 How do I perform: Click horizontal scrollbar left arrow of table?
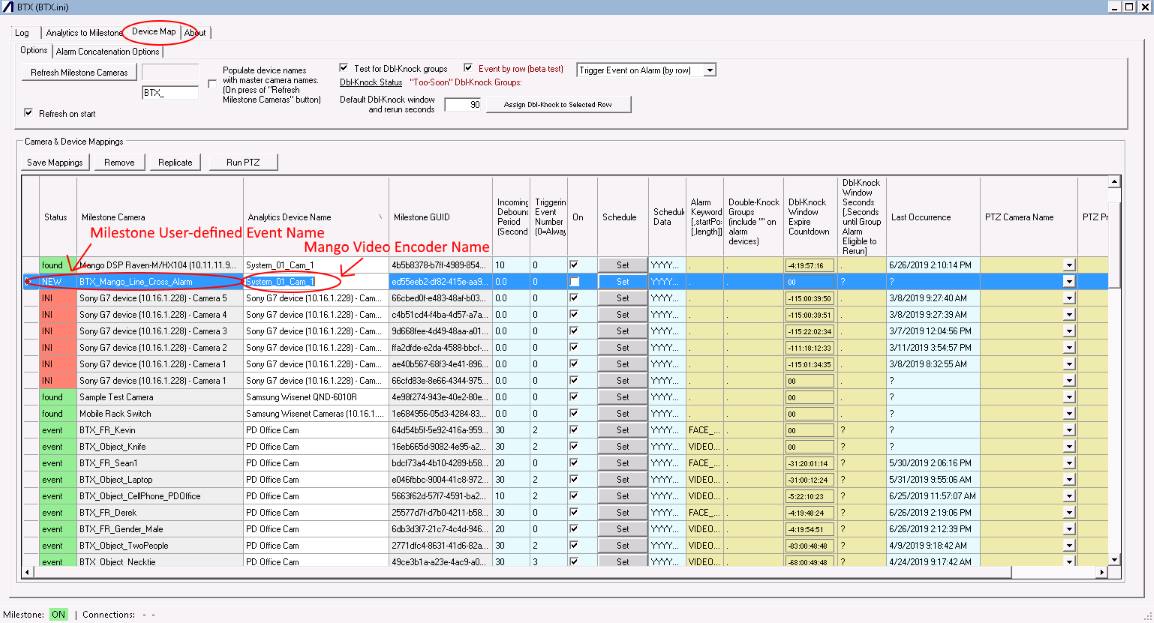[28, 572]
